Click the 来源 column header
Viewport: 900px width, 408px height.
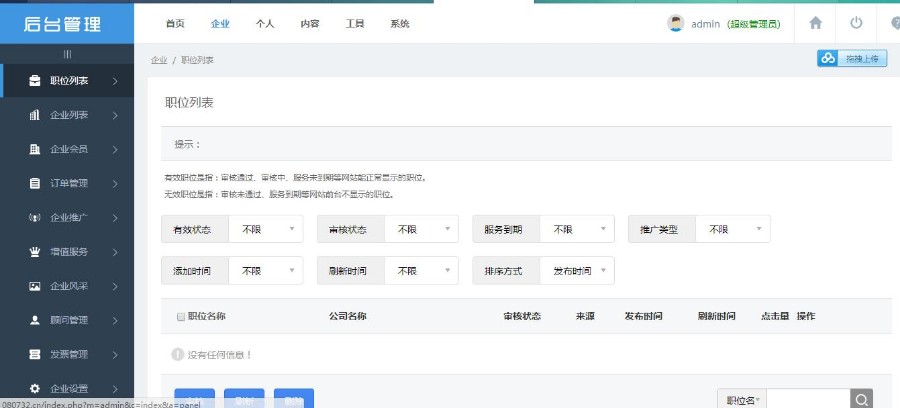[585, 316]
